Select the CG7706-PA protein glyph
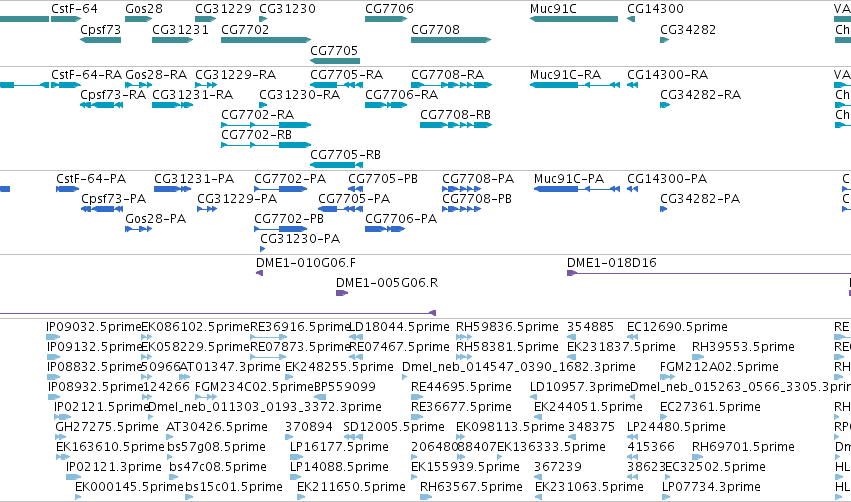 385,229
